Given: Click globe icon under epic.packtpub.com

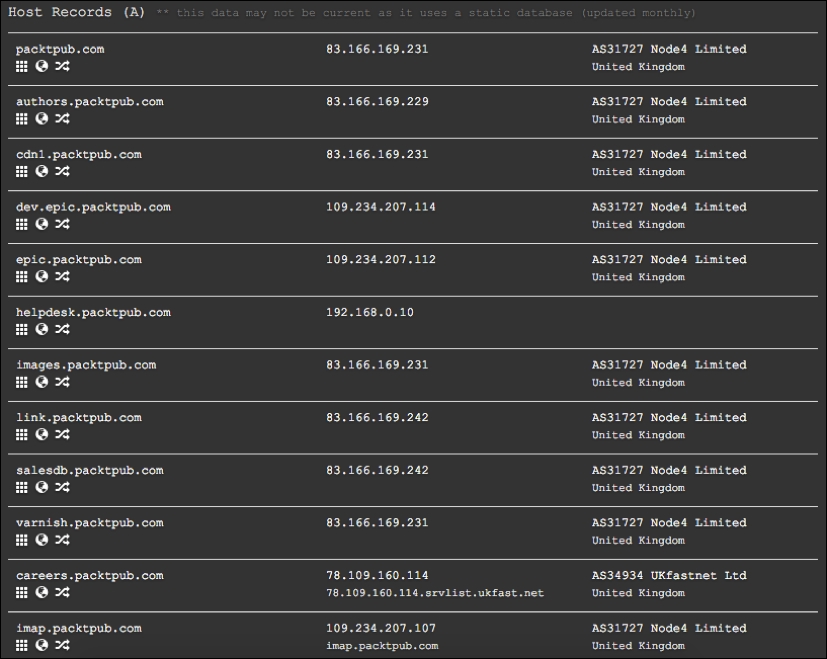Looking at the screenshot, I should [42, 276].
